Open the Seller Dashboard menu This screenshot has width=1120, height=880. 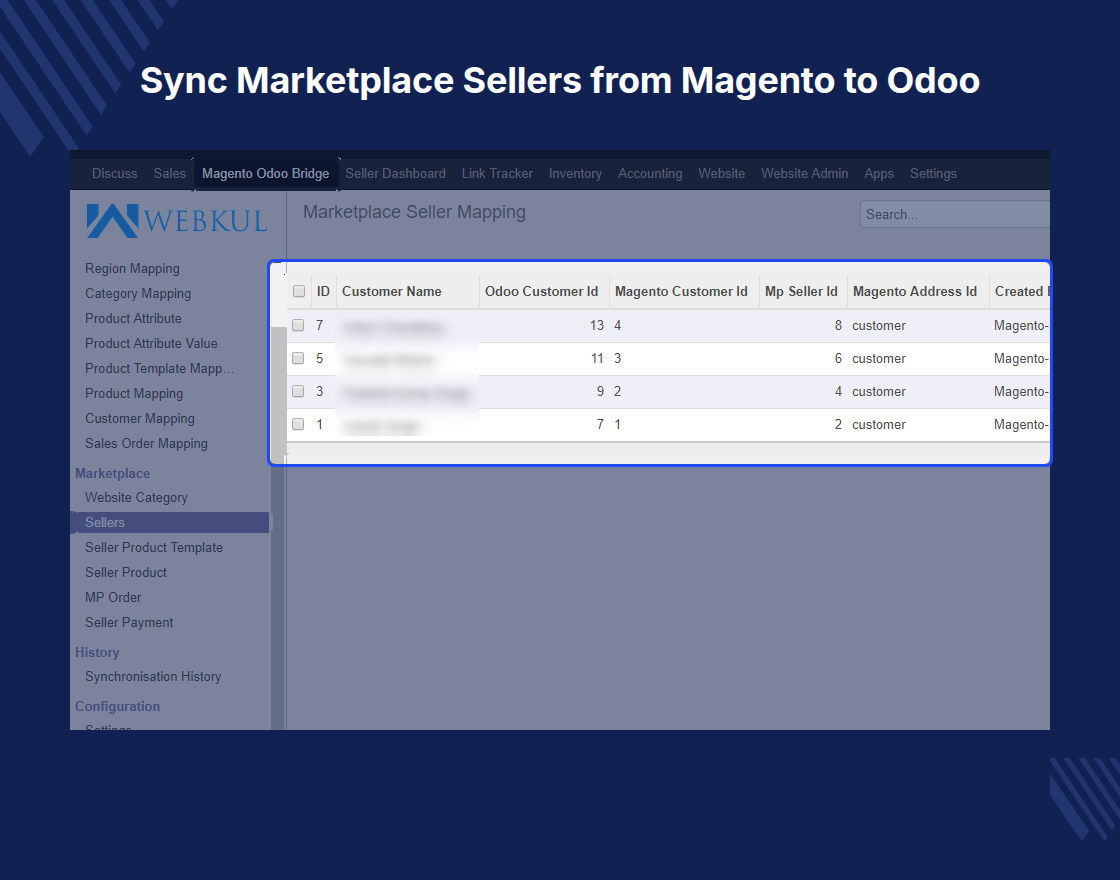[396, 174]
